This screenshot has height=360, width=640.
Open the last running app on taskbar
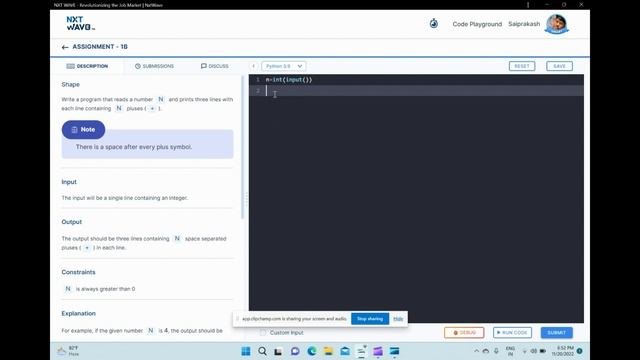pyautogui.click(x=394, y=351)
